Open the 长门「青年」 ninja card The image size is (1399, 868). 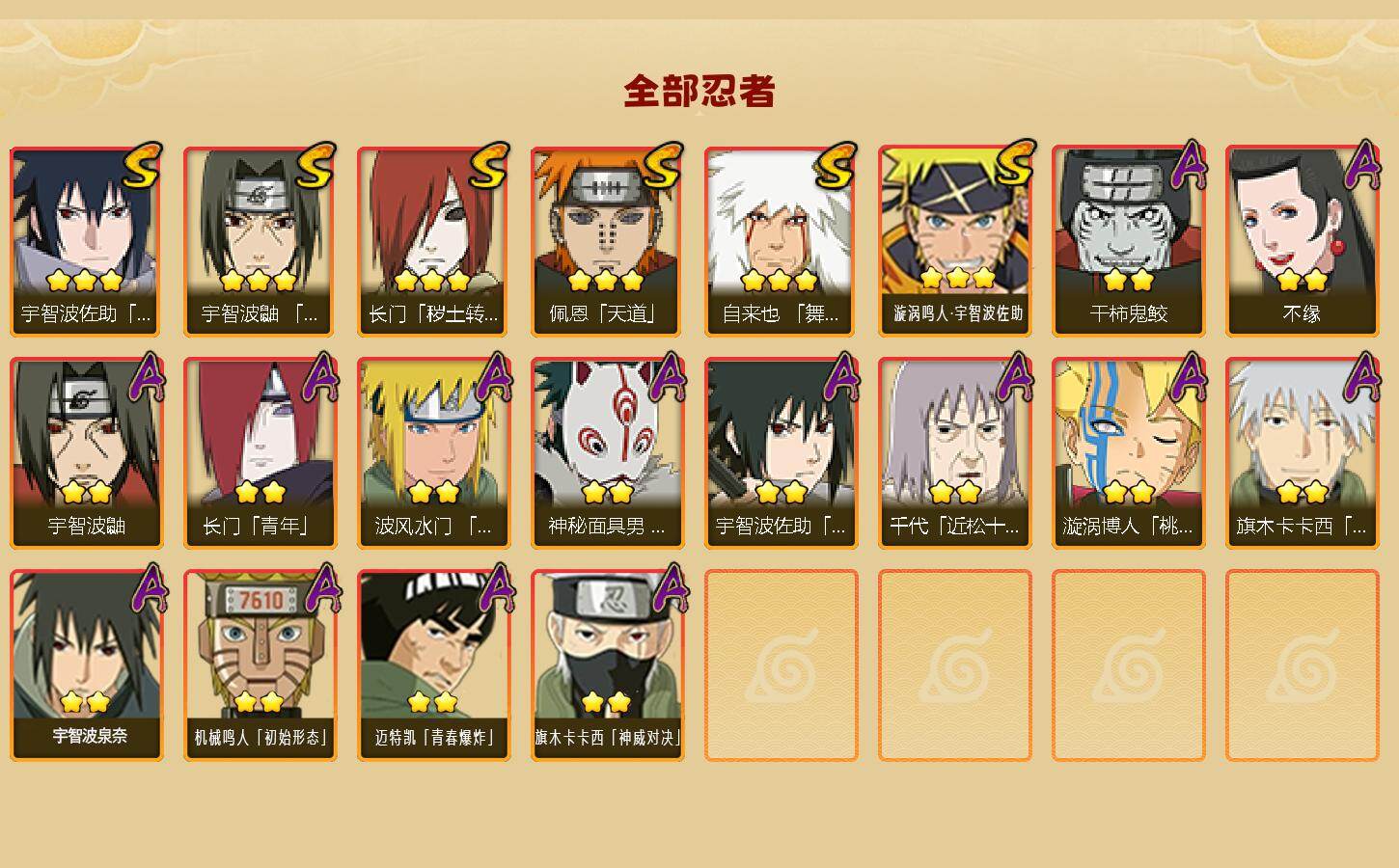[x=260, y=453]
